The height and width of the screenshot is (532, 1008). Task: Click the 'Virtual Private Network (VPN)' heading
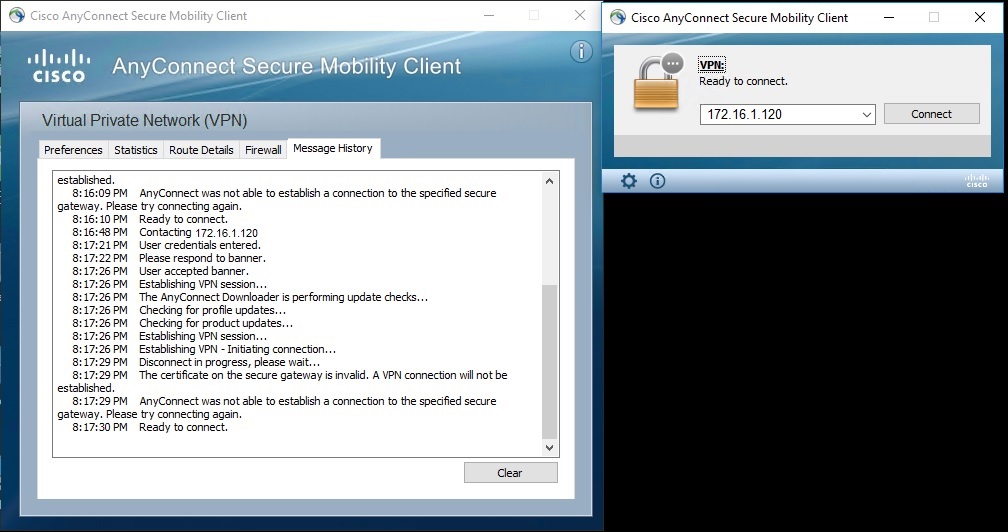pos(145,120)
